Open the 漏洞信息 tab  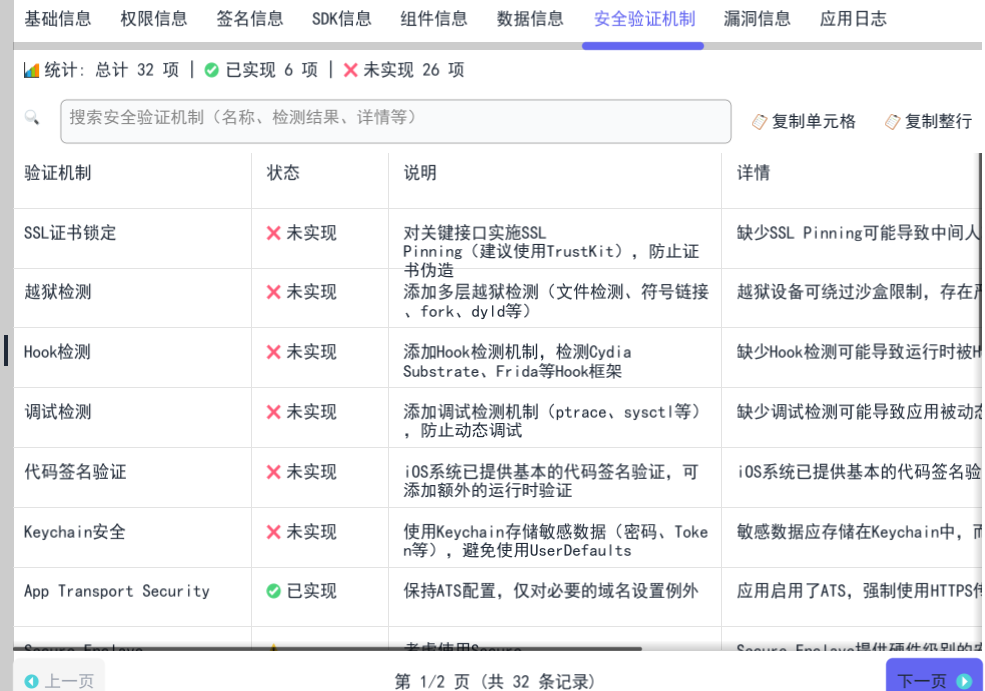pos(757,18)
